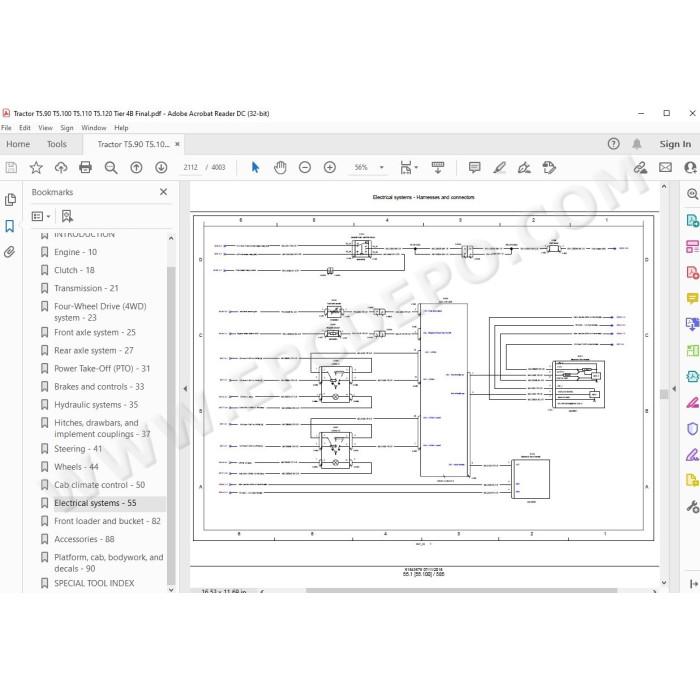
Task: Click the page number input field
Action: point(191,167)
